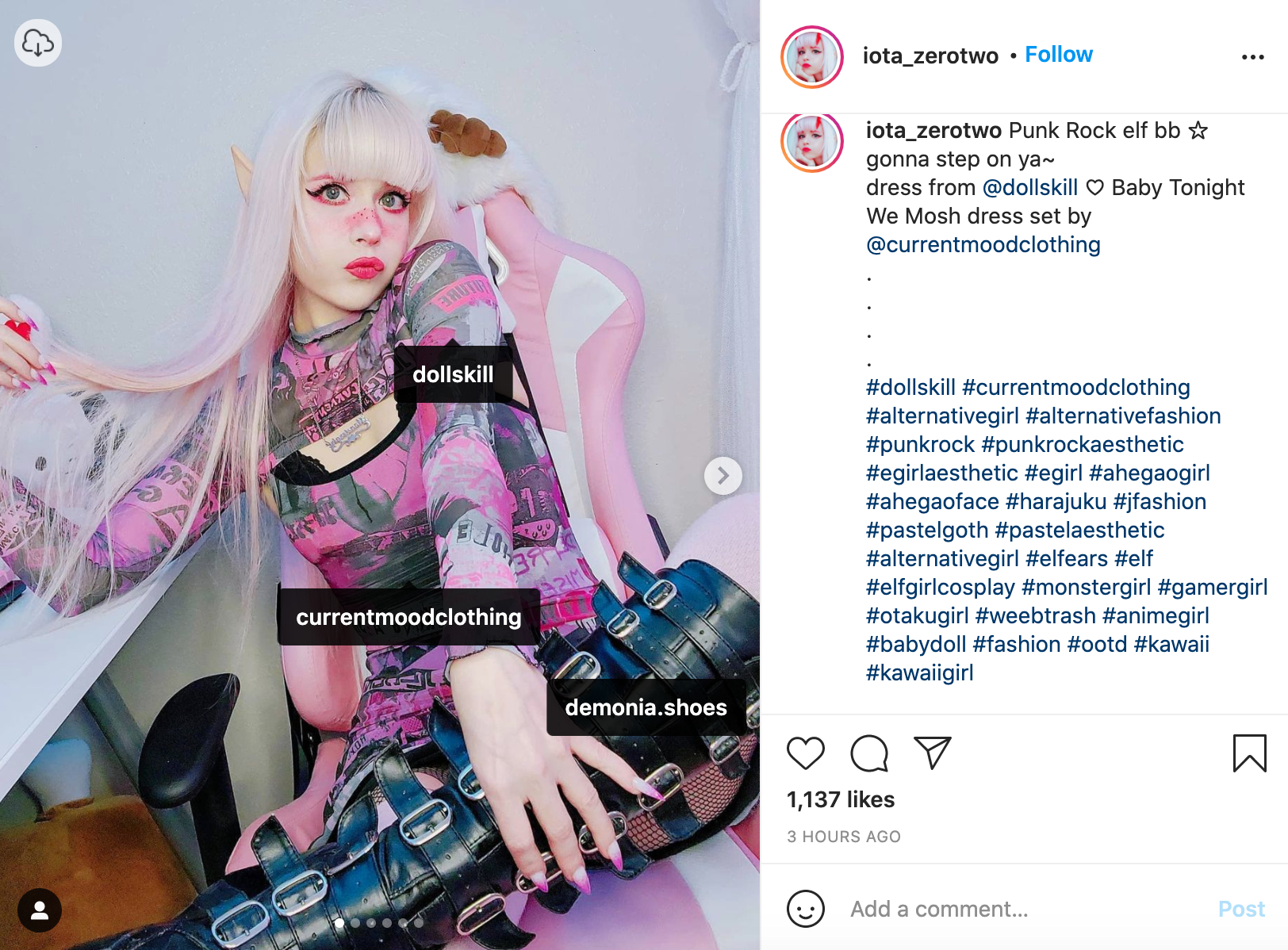Submit comment with Post button
Screen dimensions: 1288x950
click(x=1241, y=909)
